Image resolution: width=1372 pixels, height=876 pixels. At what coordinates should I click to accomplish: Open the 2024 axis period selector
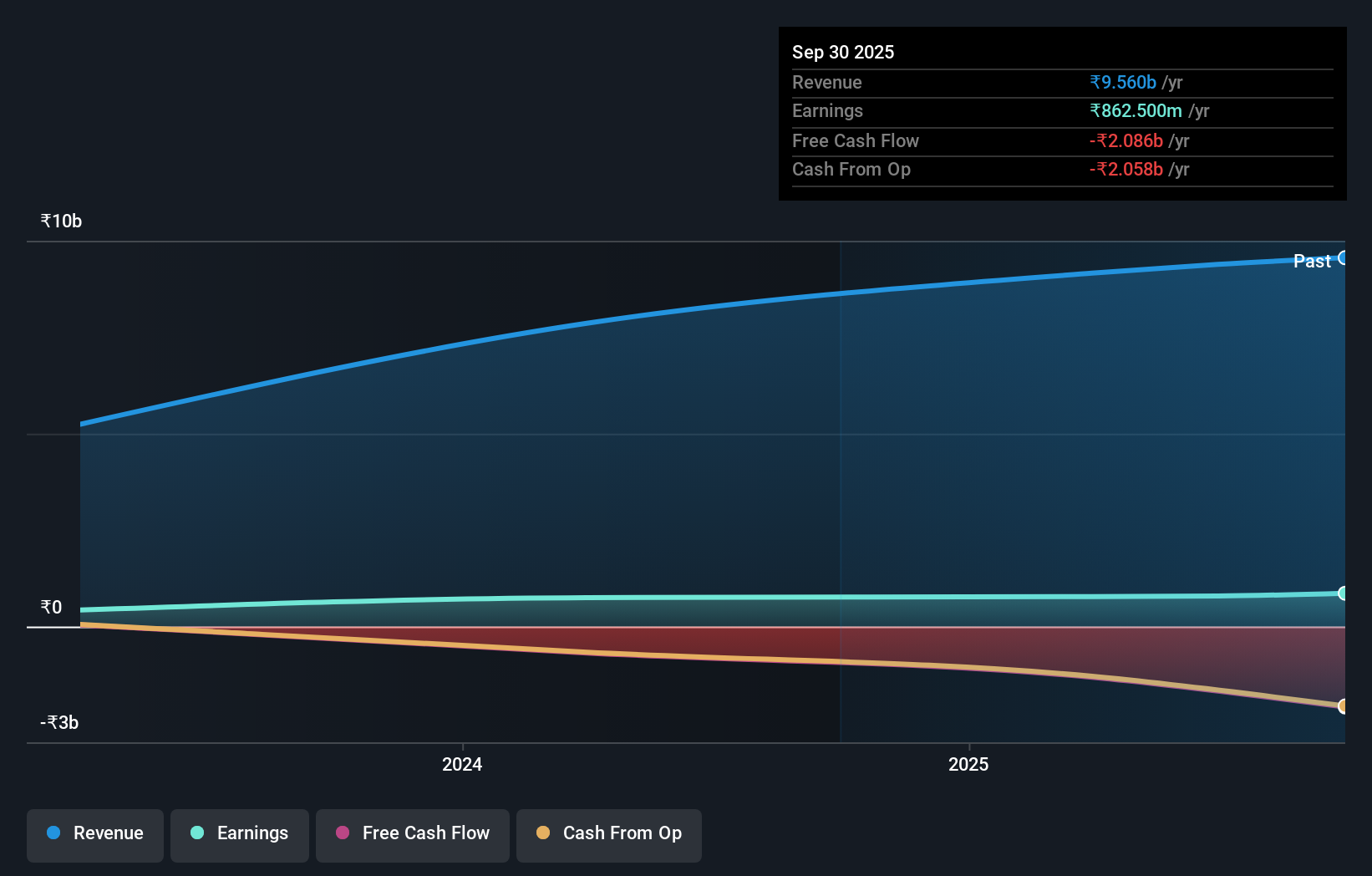[x=461, y=763]
